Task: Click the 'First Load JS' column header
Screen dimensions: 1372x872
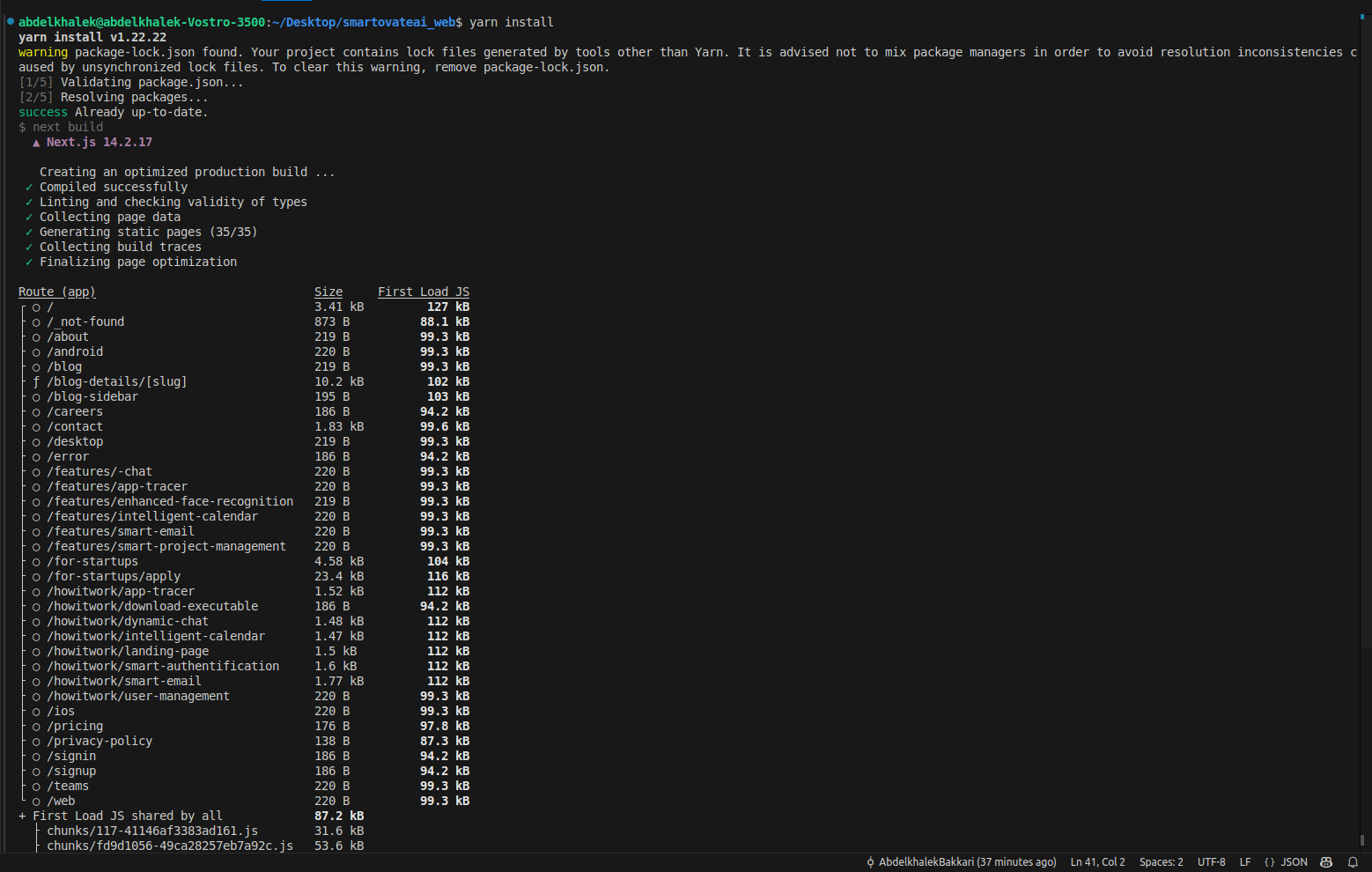Action: (x=424, y=292)
